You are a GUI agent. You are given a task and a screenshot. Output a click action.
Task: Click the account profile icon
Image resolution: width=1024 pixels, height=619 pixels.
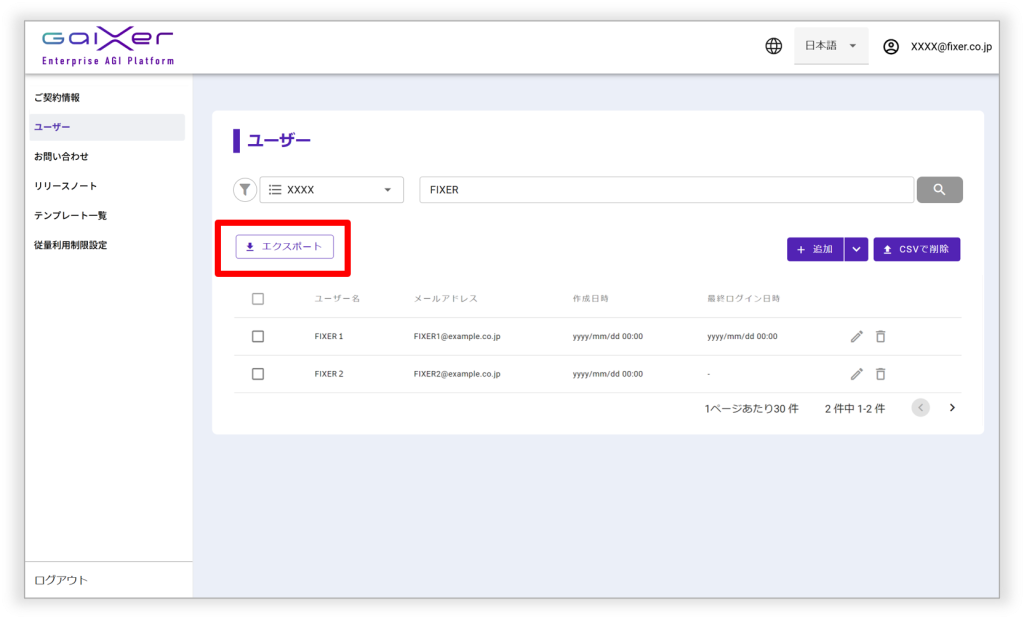891,47
